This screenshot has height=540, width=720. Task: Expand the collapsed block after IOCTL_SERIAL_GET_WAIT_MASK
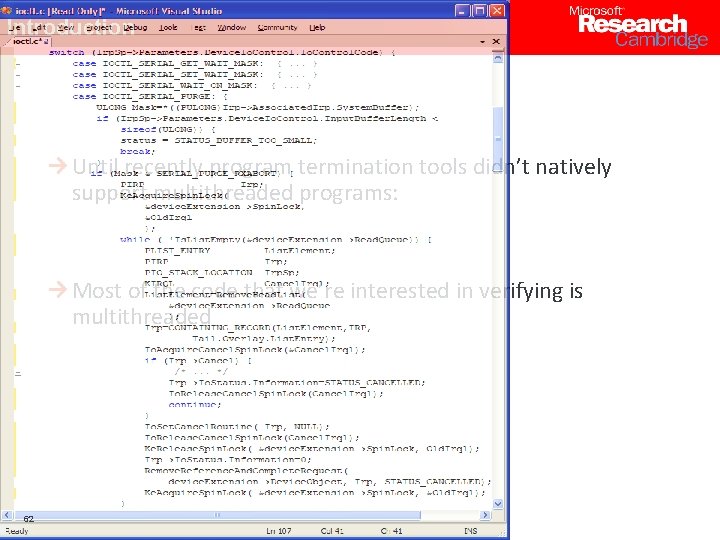(x=297, y=64)
